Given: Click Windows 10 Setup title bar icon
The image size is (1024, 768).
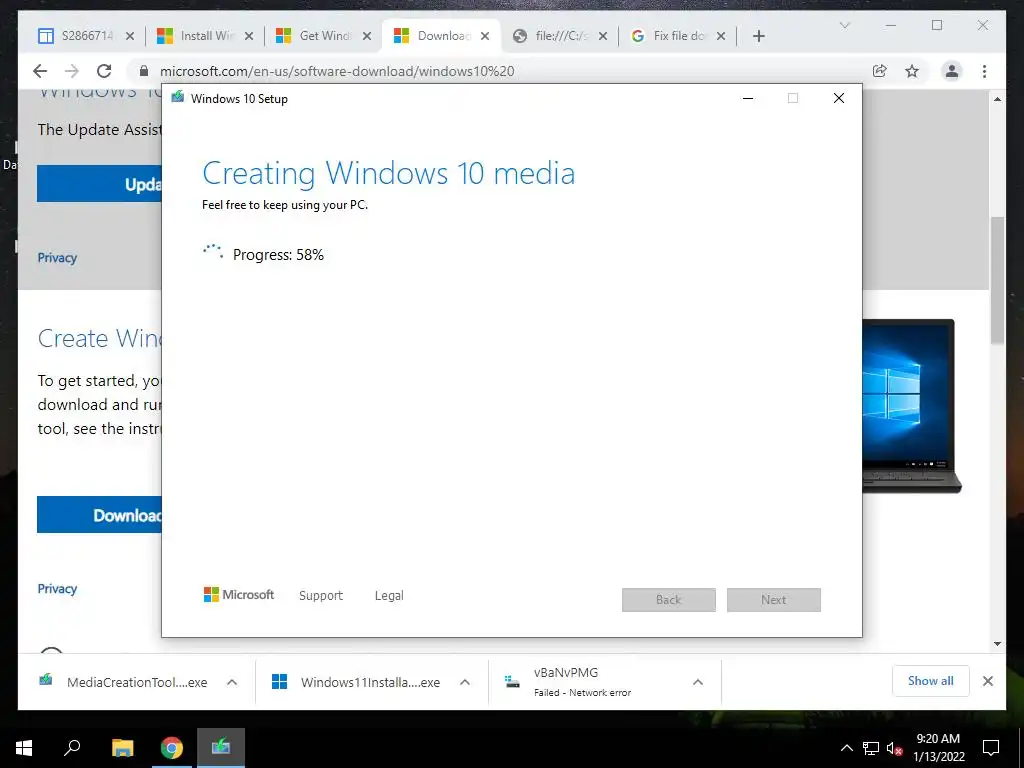Looking at the screenshot, I should [x=178, y=98].
